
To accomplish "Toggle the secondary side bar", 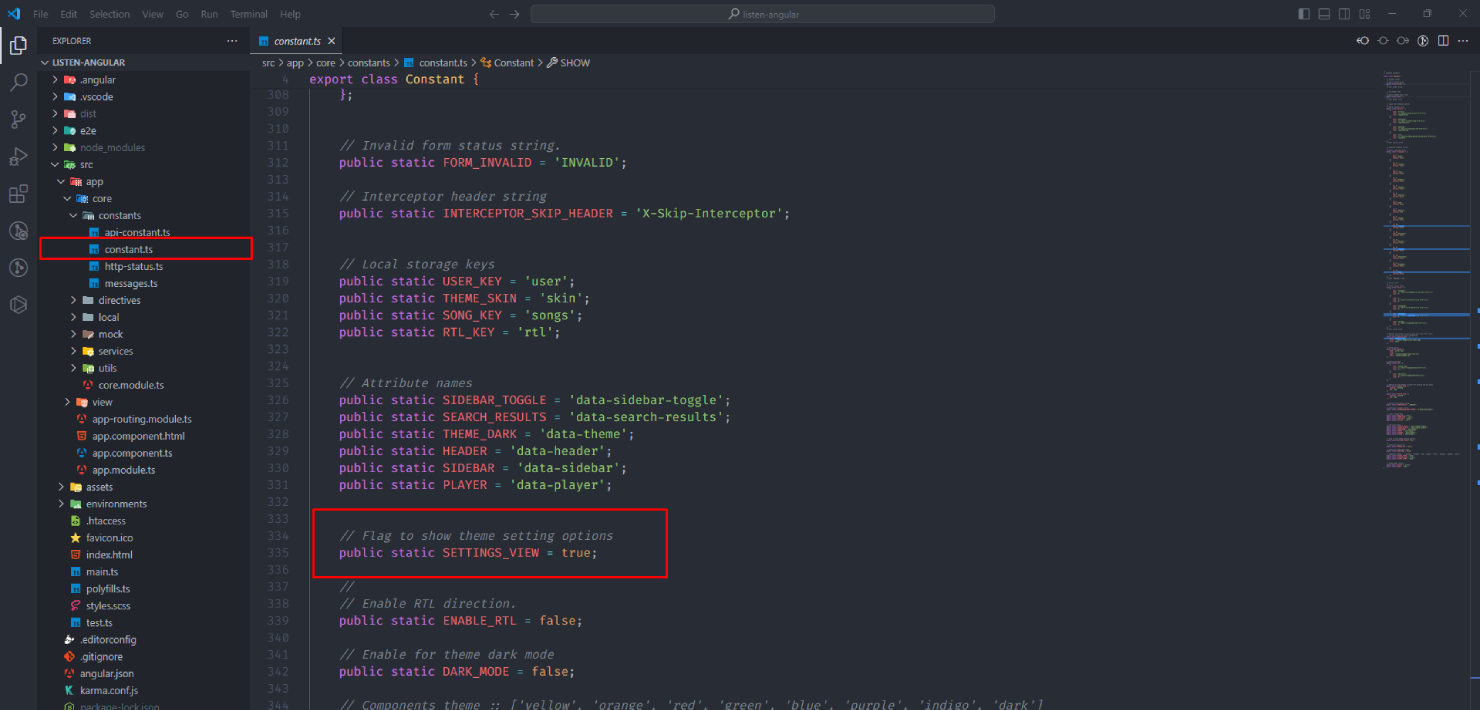I will 1345,14.
